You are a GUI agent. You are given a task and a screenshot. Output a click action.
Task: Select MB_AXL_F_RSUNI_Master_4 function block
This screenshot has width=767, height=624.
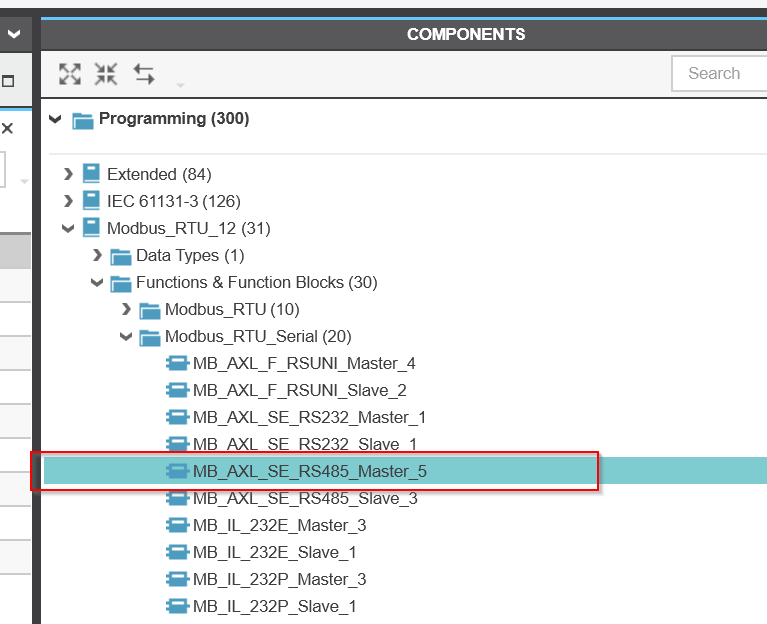click(304, 363)
